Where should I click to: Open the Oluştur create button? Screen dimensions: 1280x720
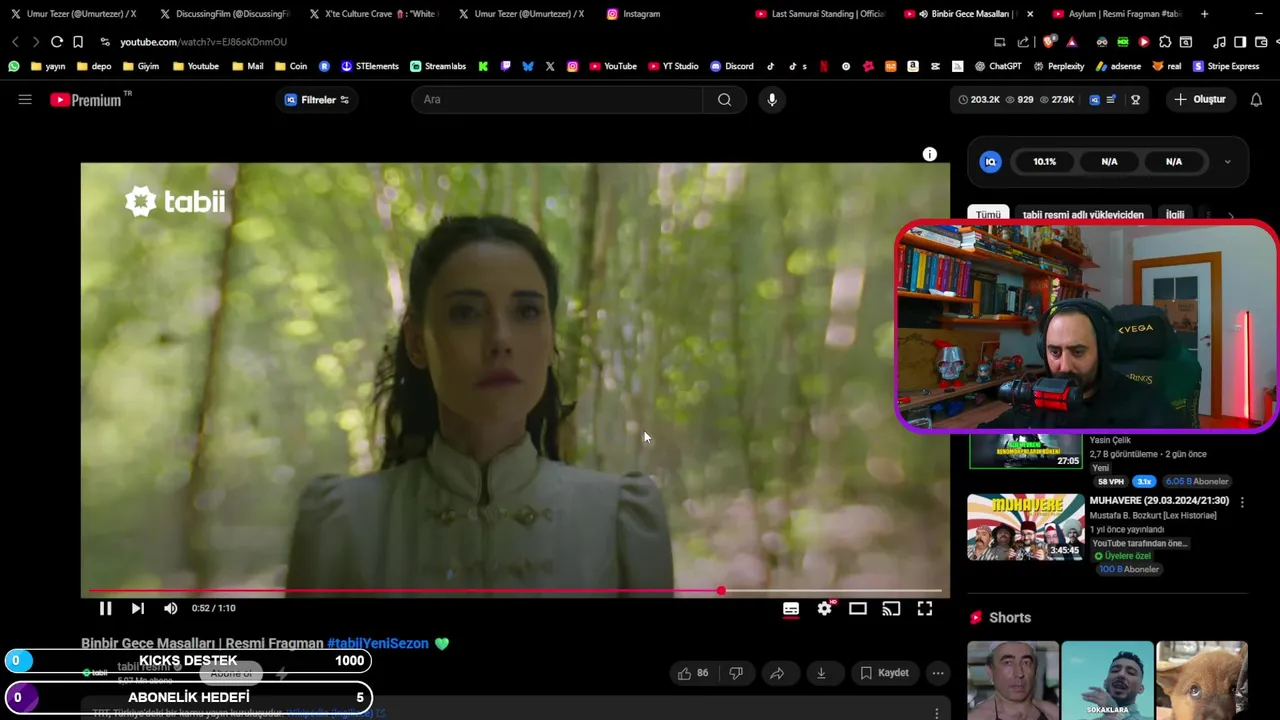[x=1200, y=99]
